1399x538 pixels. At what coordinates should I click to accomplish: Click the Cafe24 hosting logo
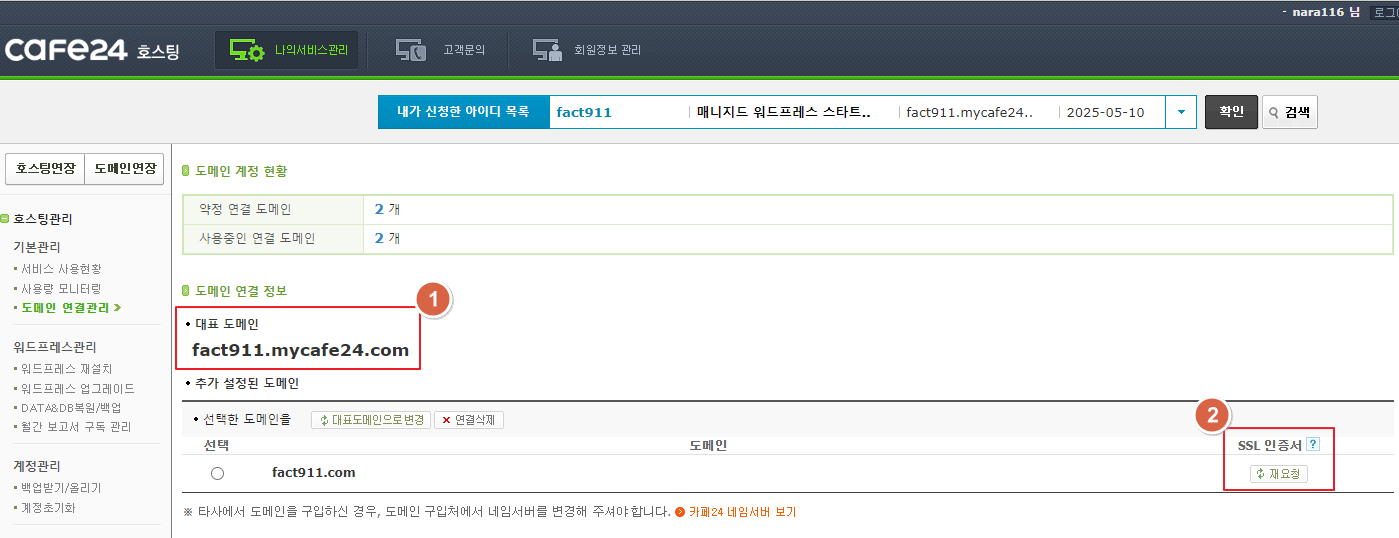(92, 50)
